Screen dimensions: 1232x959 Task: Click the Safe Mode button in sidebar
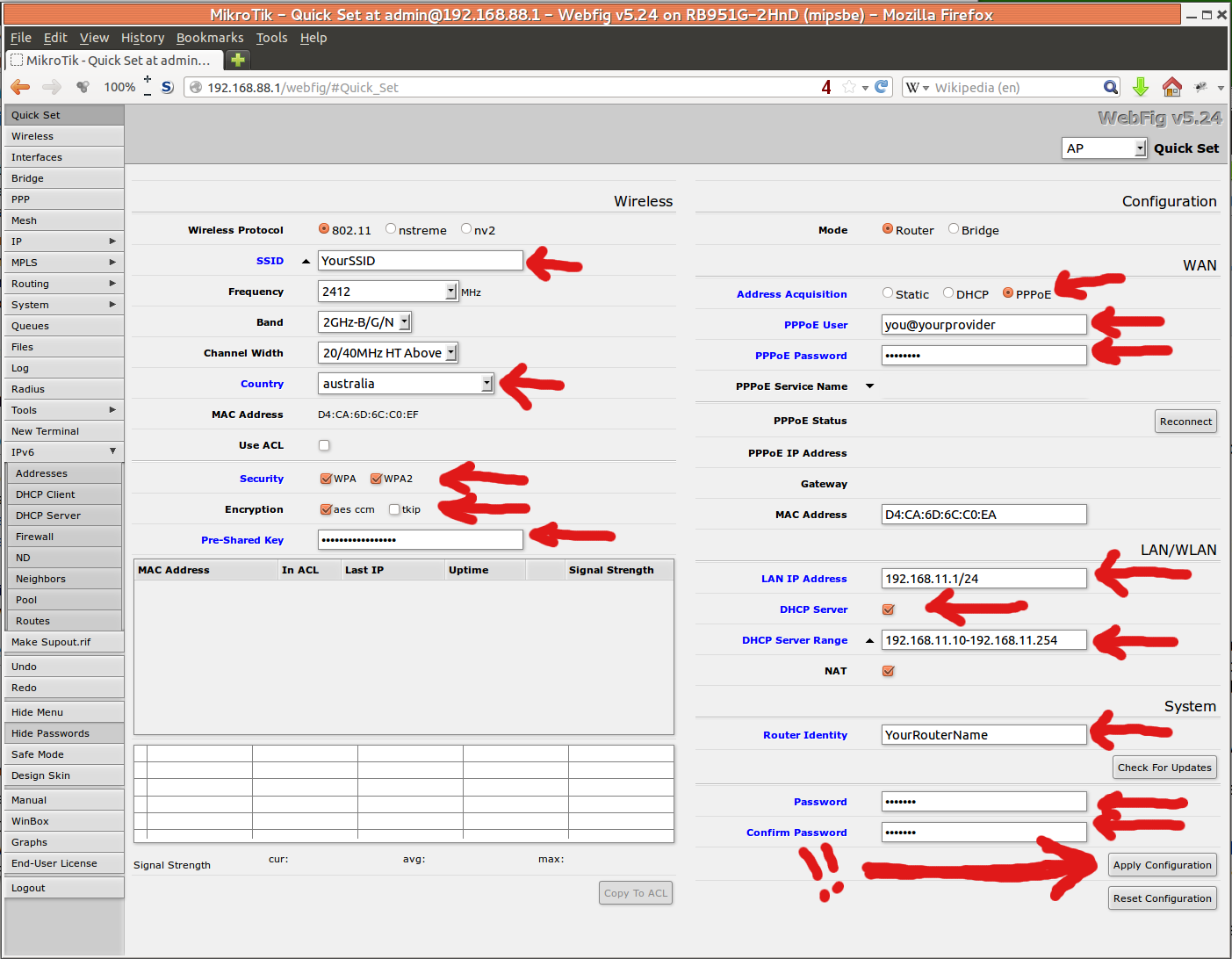click(x=64, y=754)
